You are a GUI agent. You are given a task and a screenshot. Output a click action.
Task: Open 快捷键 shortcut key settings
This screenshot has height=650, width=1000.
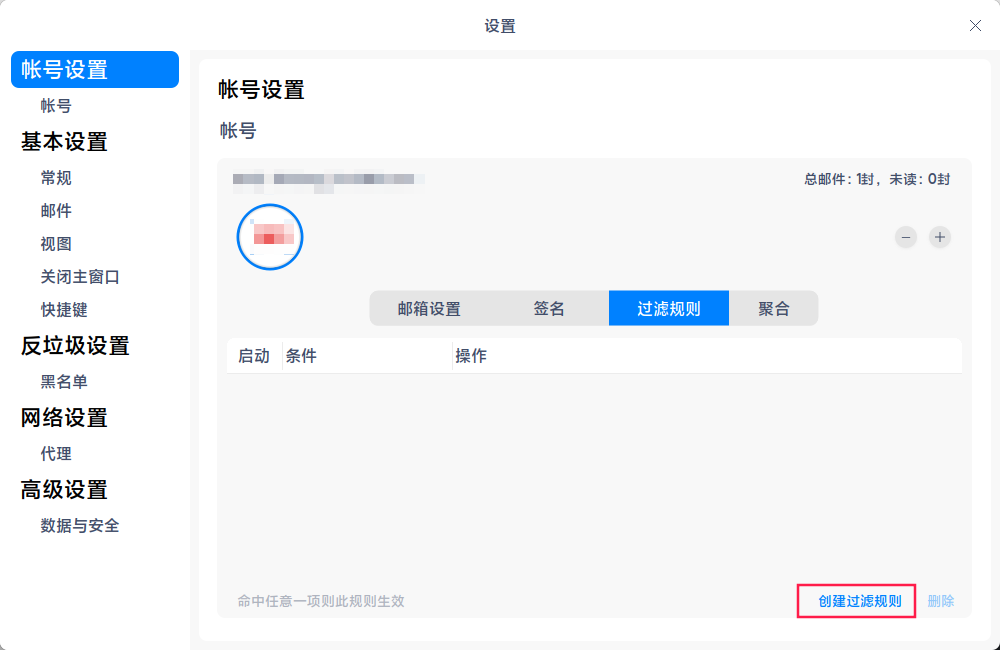click(x=64, y=310)
